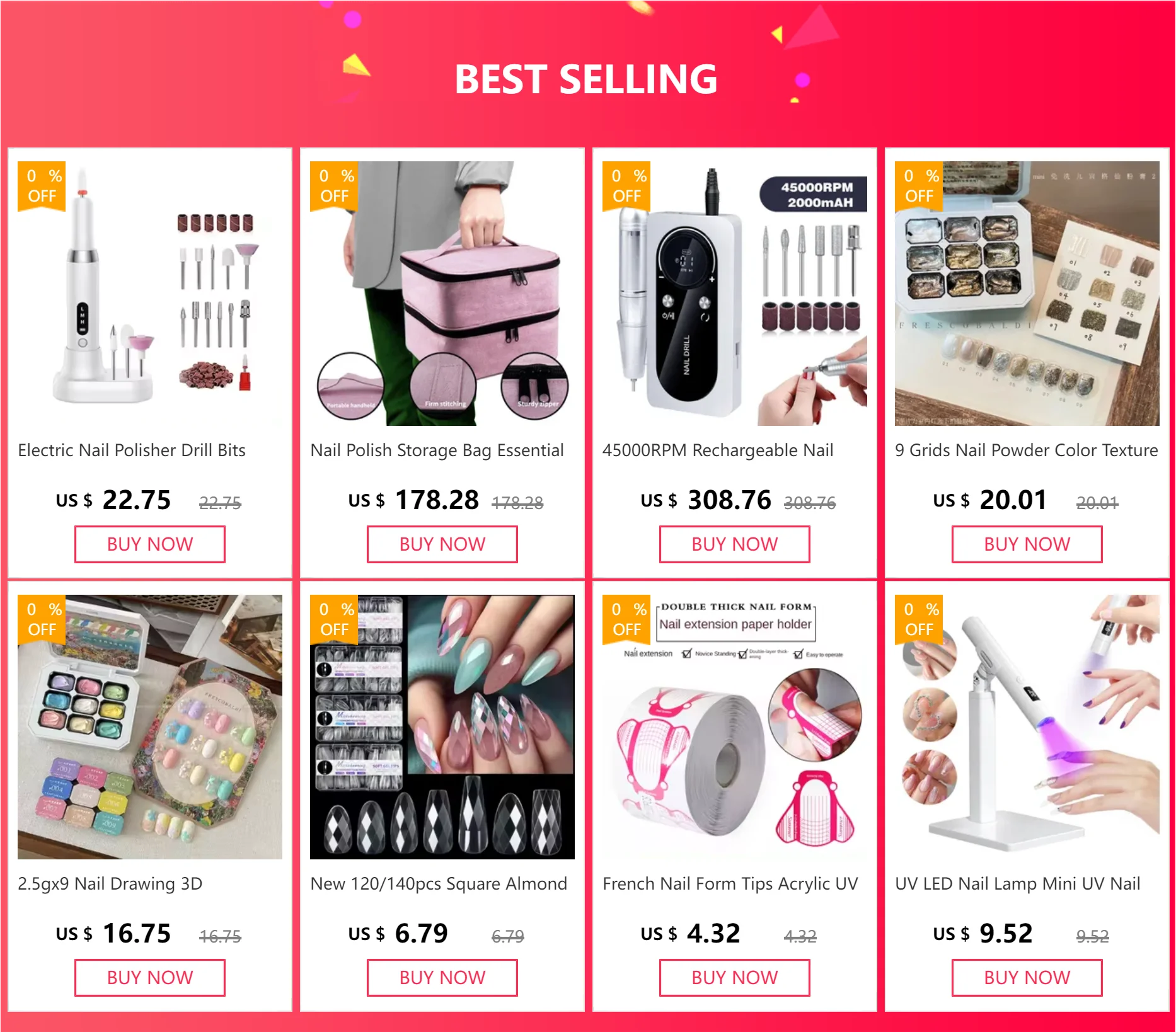1176x1032 pixels.
Task: Click the Square Almond nail tips image
Action: tap(442, 727)
